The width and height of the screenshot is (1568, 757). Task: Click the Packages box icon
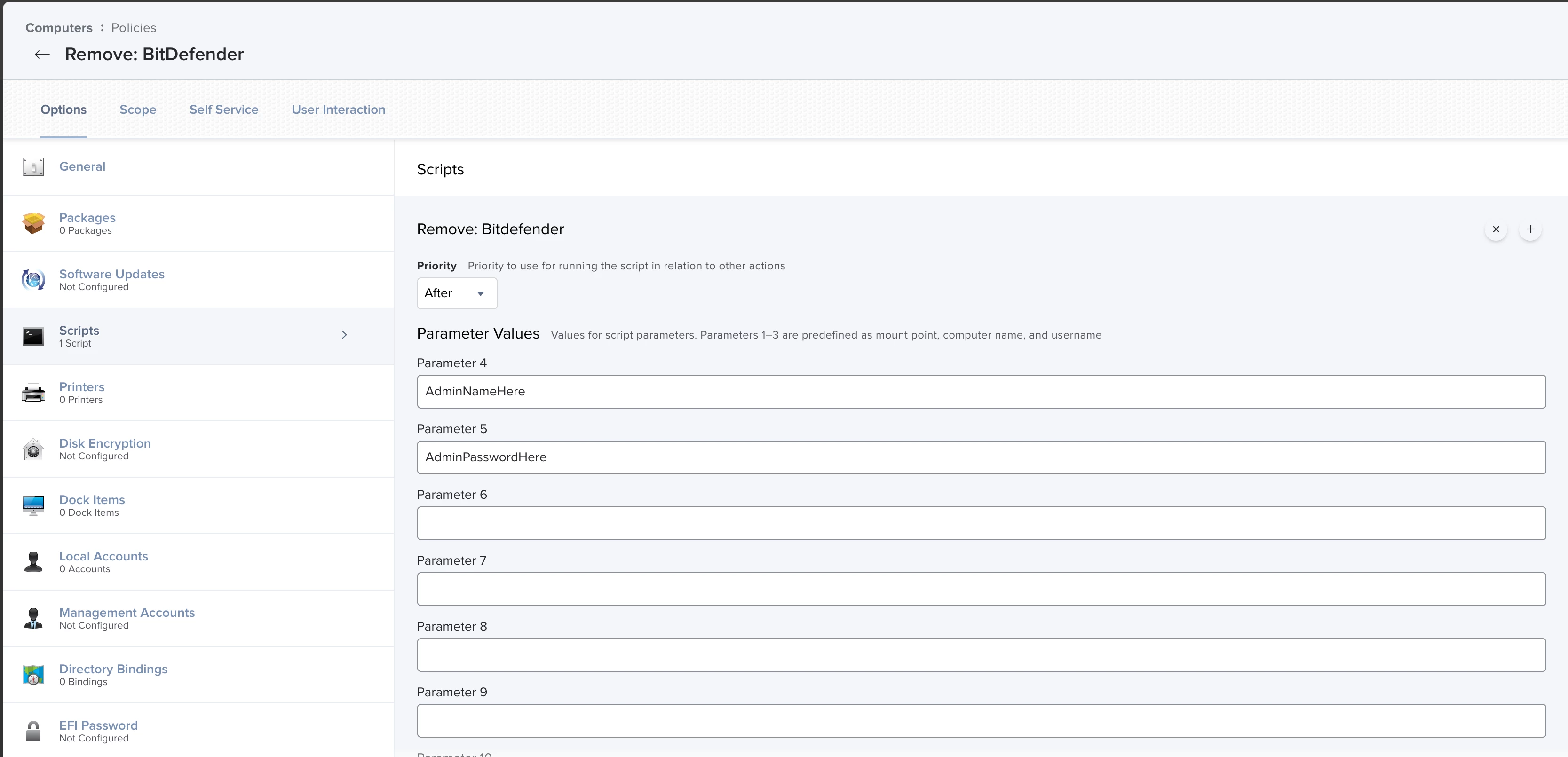(x=33, y=223)
